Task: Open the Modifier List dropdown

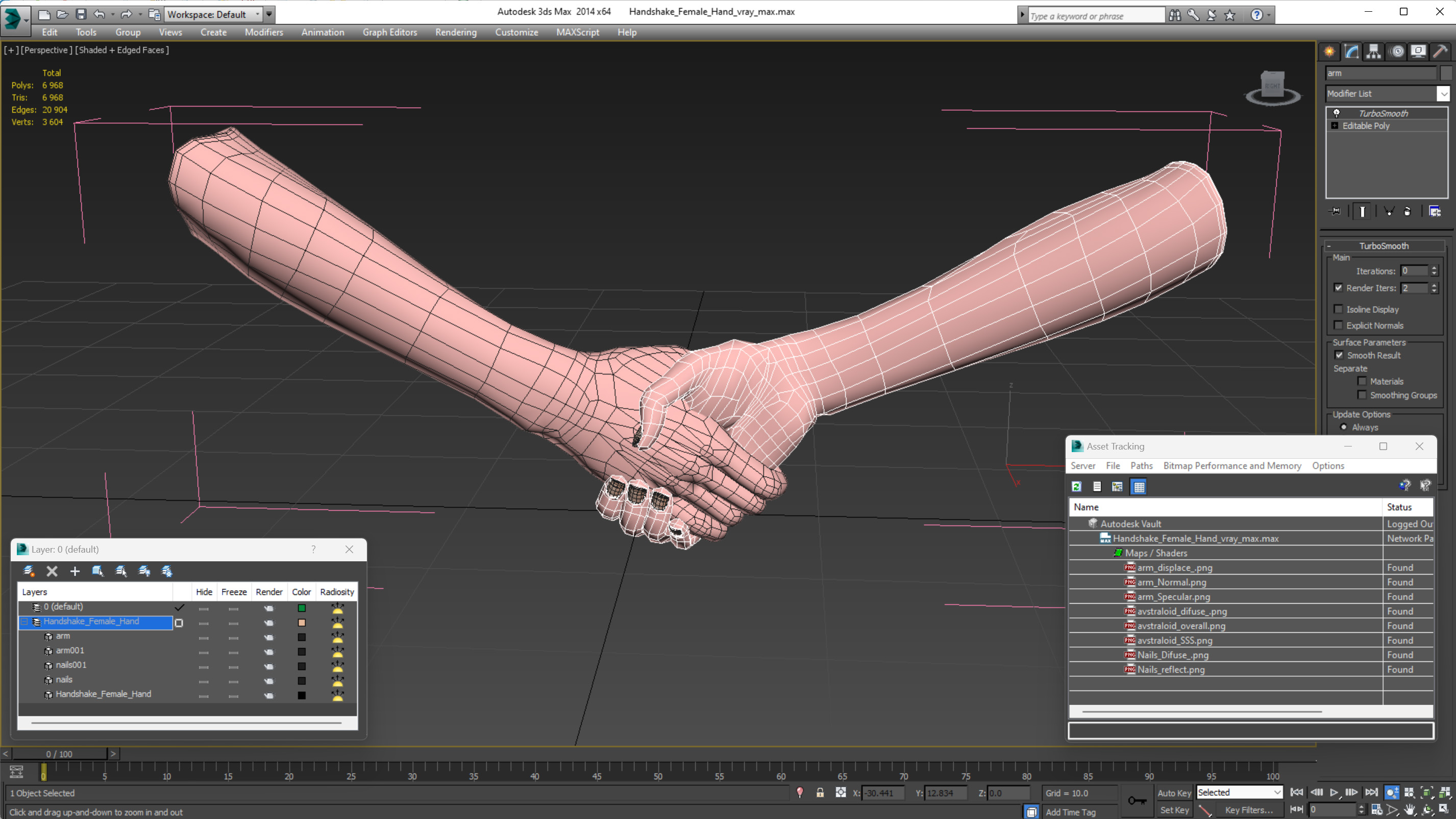Action: coord(1444,93)
